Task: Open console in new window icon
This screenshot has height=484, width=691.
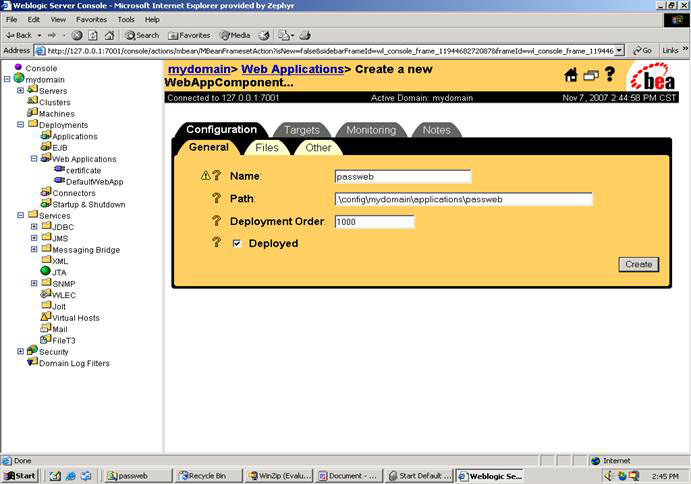Action: pos(591,76)
